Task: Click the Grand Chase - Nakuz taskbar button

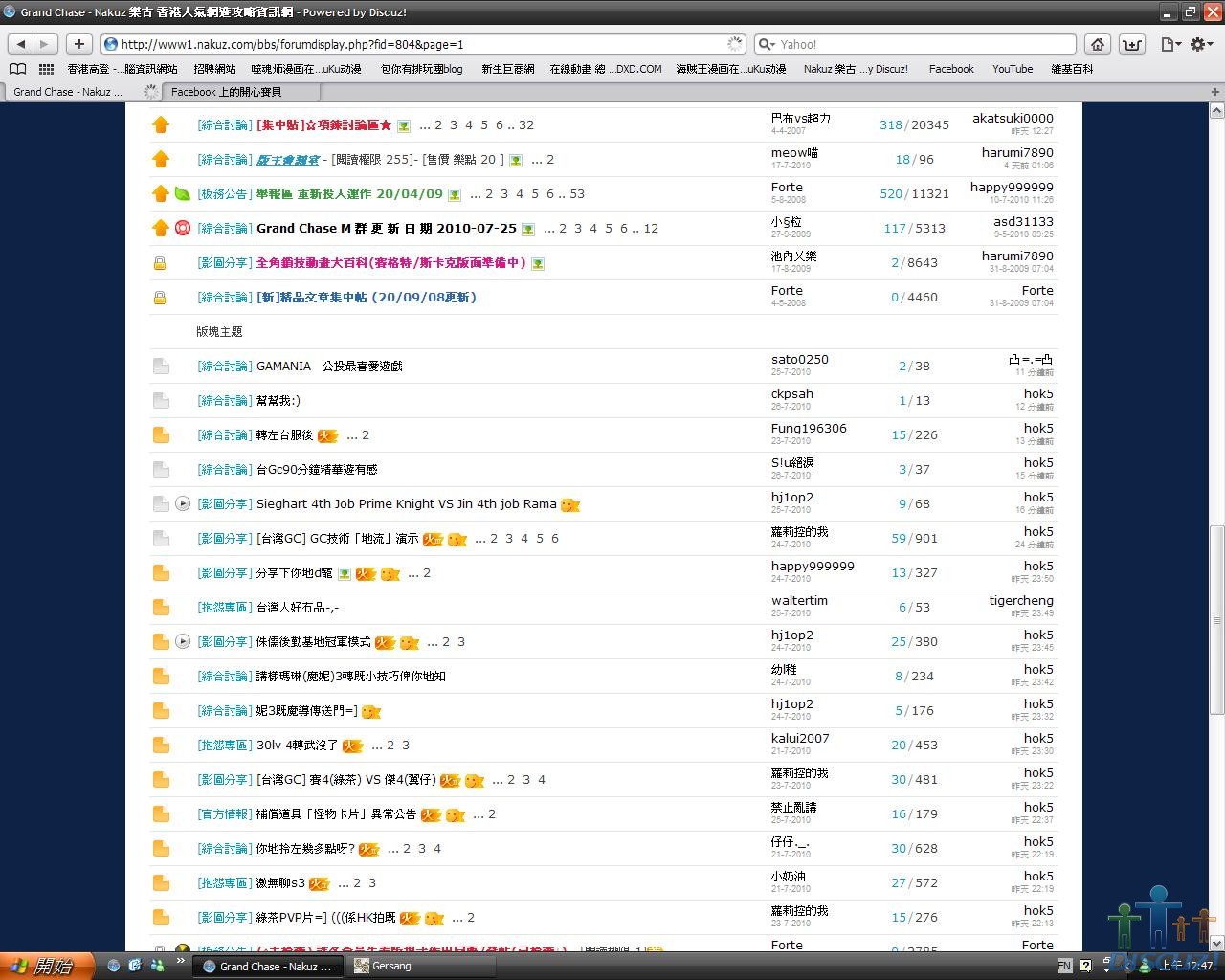Action: tap(268, 967)
